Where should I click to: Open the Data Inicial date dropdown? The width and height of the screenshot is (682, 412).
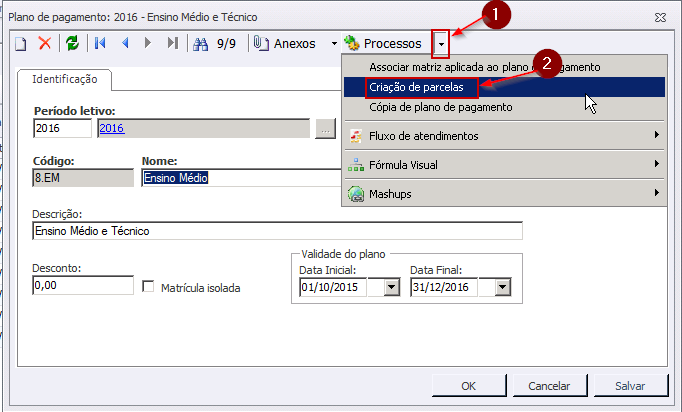[x=390, y=288]
